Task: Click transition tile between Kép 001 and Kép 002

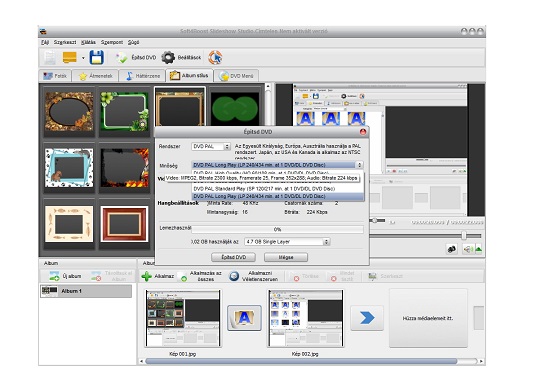Action: coord(244,318)
